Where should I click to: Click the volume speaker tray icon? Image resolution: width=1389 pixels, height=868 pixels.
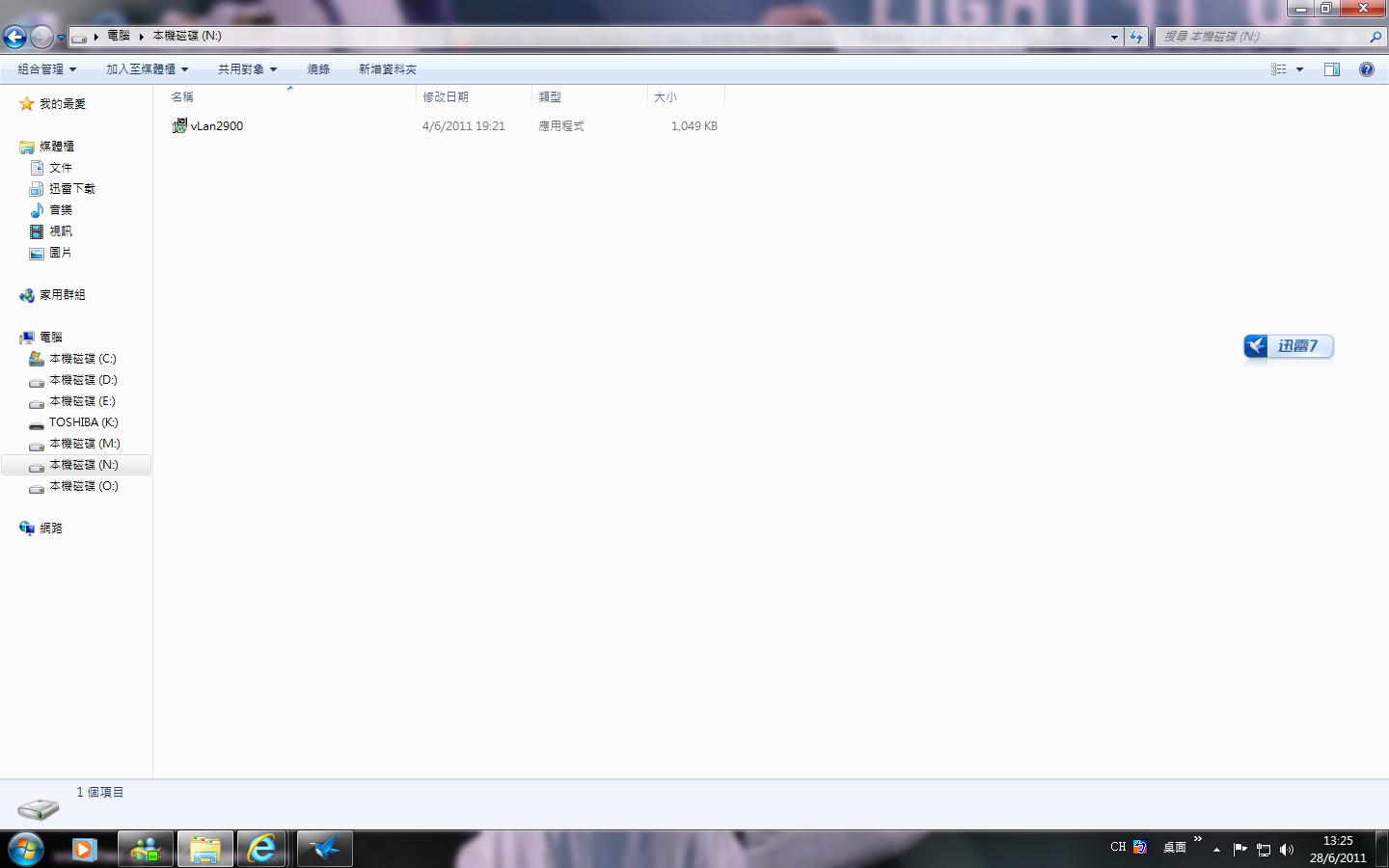coord(1286,850)
